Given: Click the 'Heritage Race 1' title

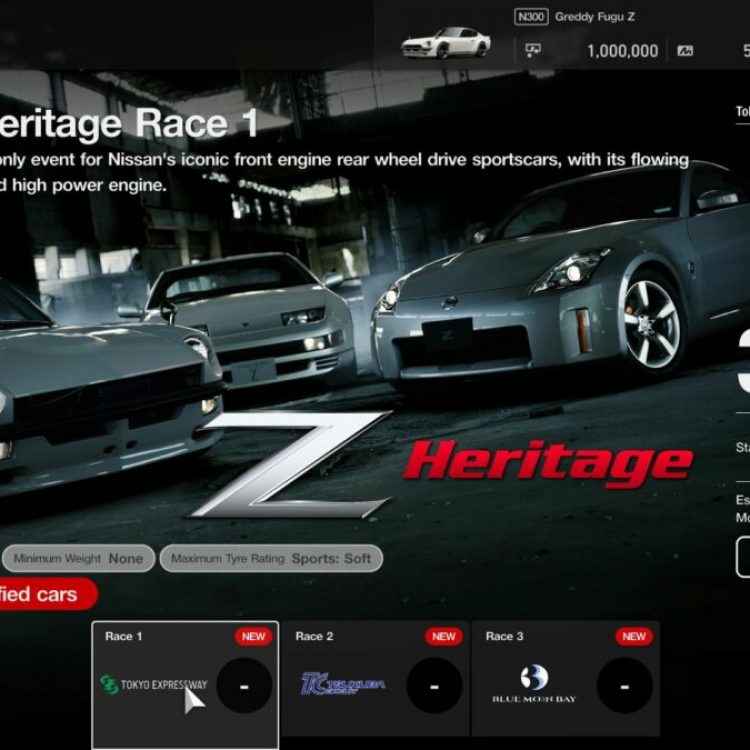Looking at the screenshot, I should point(129,123).
